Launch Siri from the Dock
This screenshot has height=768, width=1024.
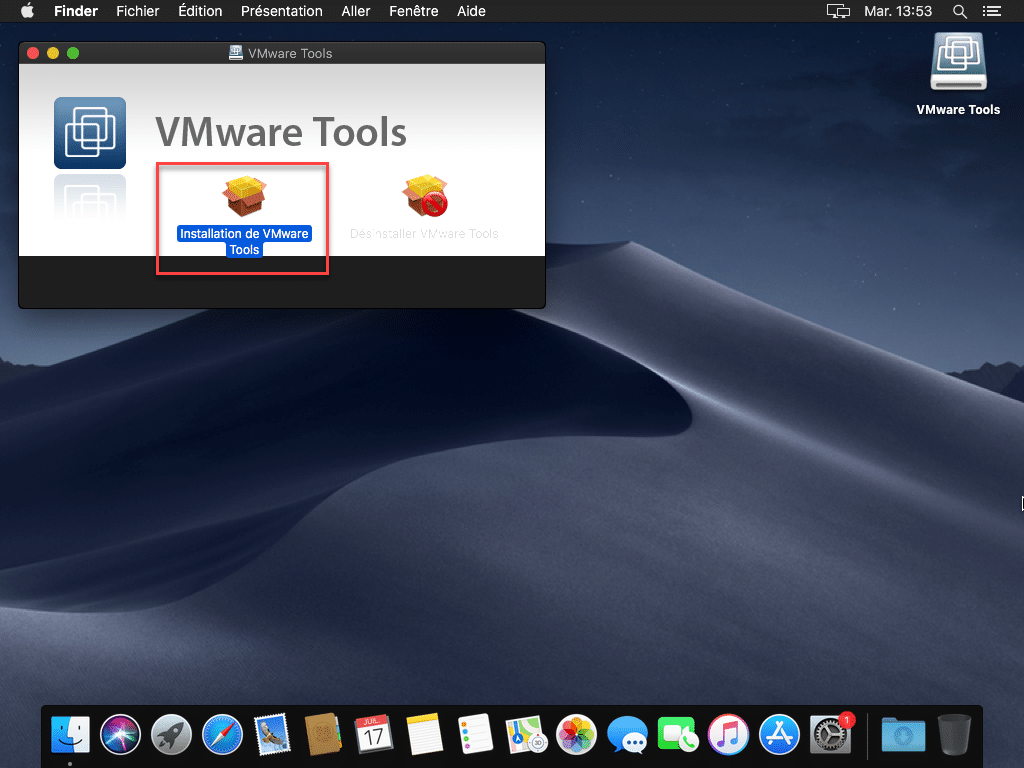(121, 734)
